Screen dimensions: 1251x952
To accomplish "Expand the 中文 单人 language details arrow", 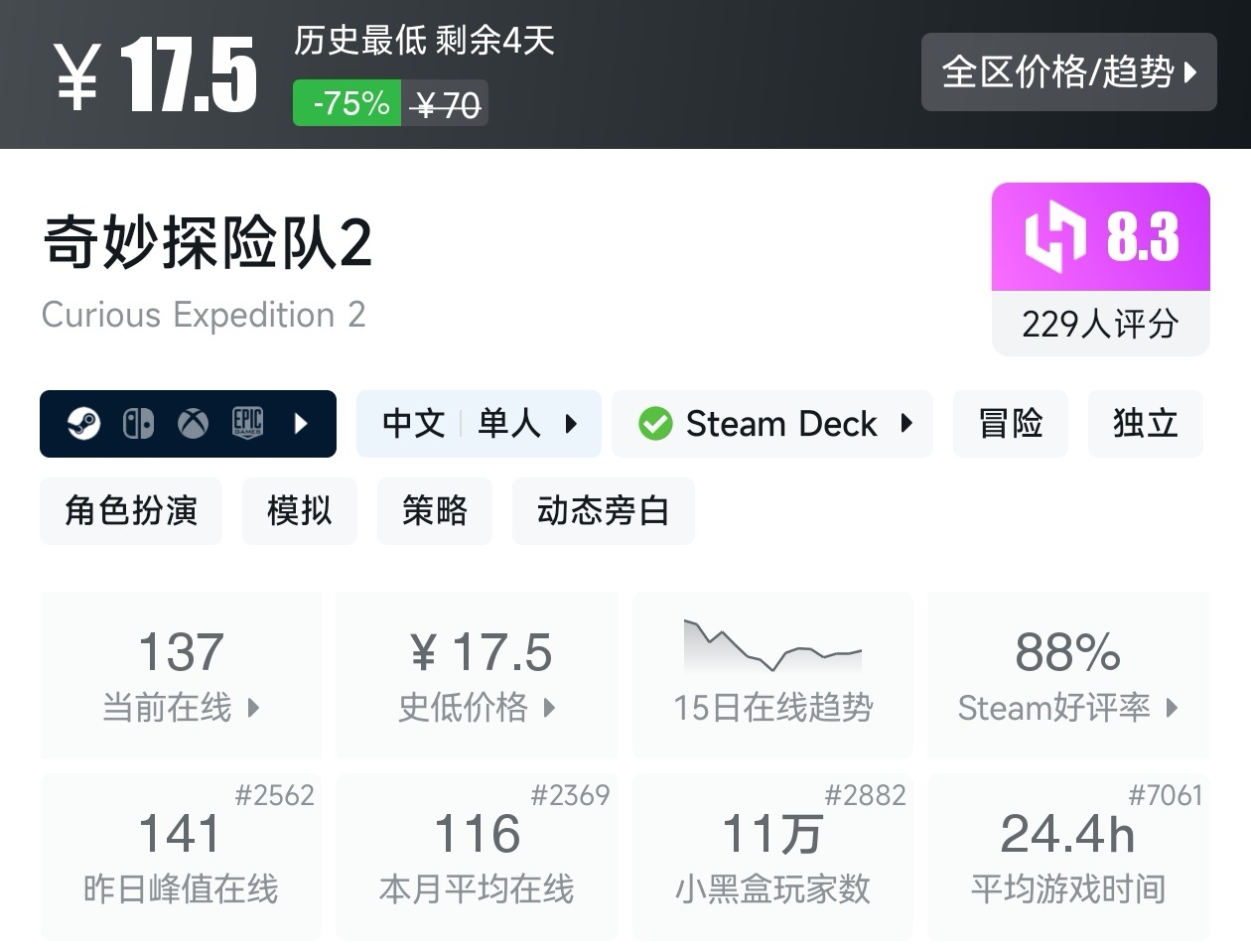I will click(571, 424).
